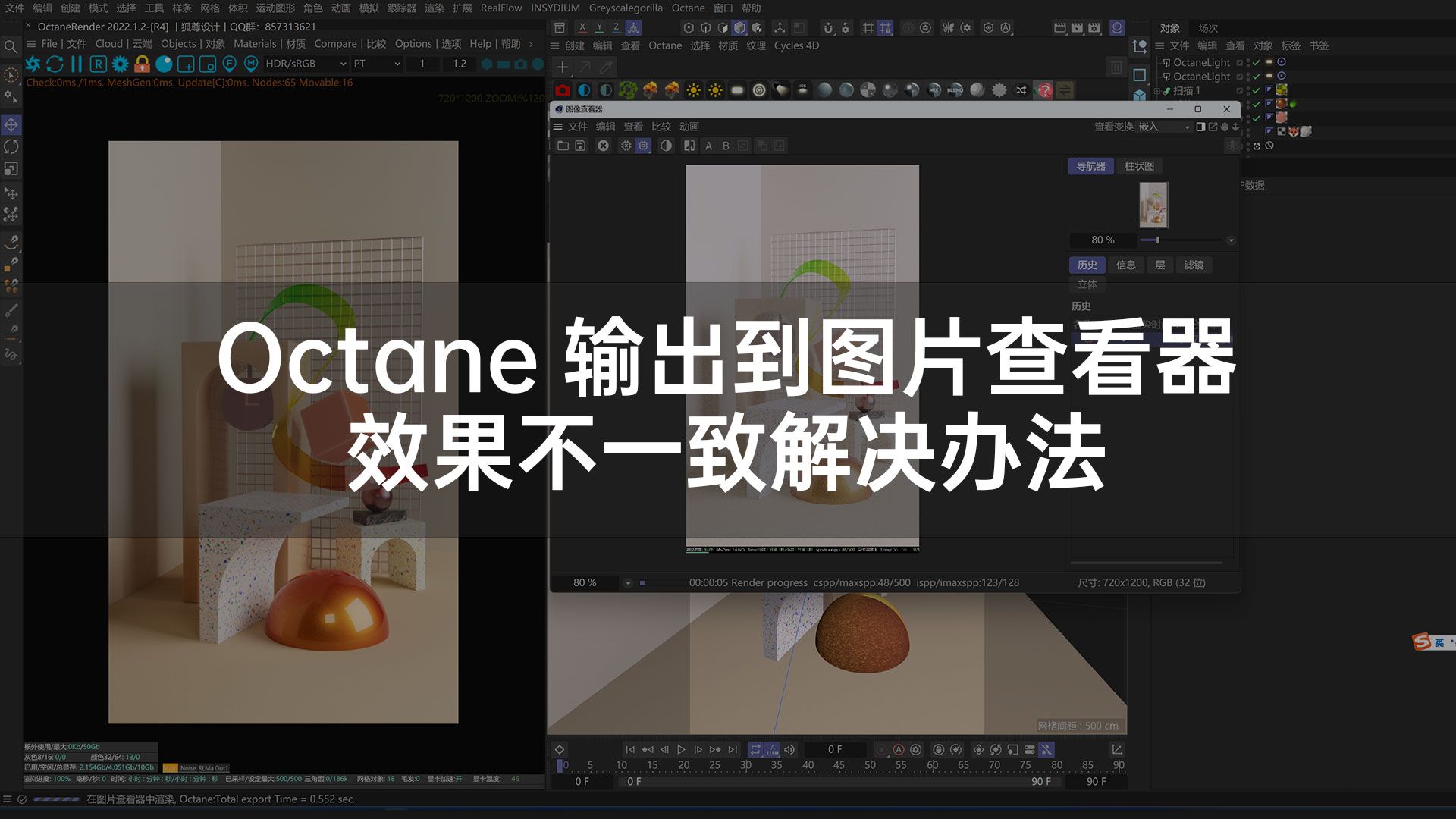This screenshot has width=1456, height=819.
Task: Click the red question mark Octane icon
Action: pyautogui.click(x=1044, y=90)
